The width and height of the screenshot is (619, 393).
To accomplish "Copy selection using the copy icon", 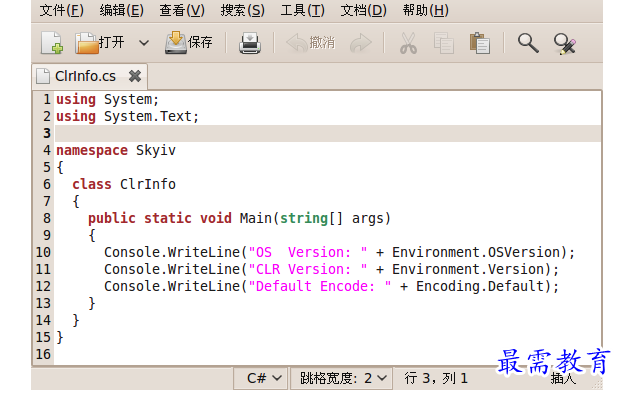I will click(444, 43).
